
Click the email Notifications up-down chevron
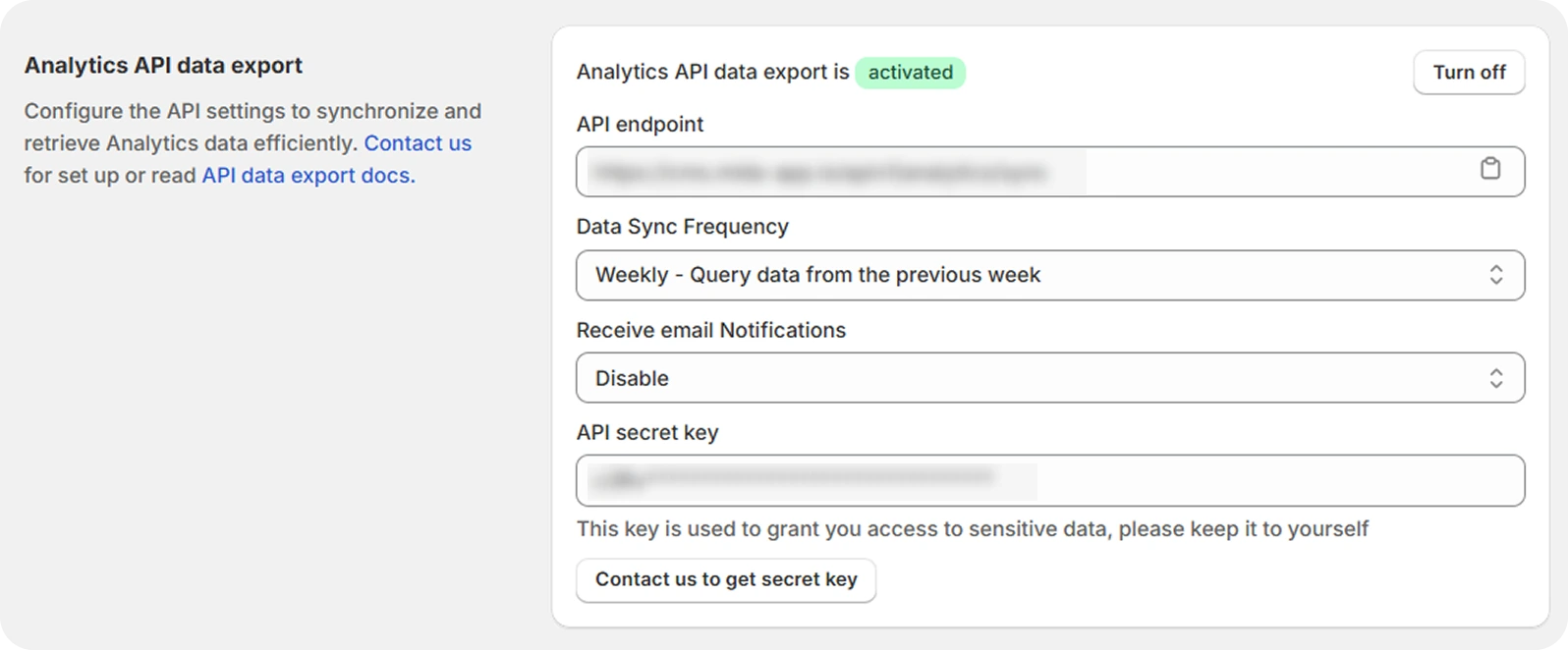point(1495,378)
